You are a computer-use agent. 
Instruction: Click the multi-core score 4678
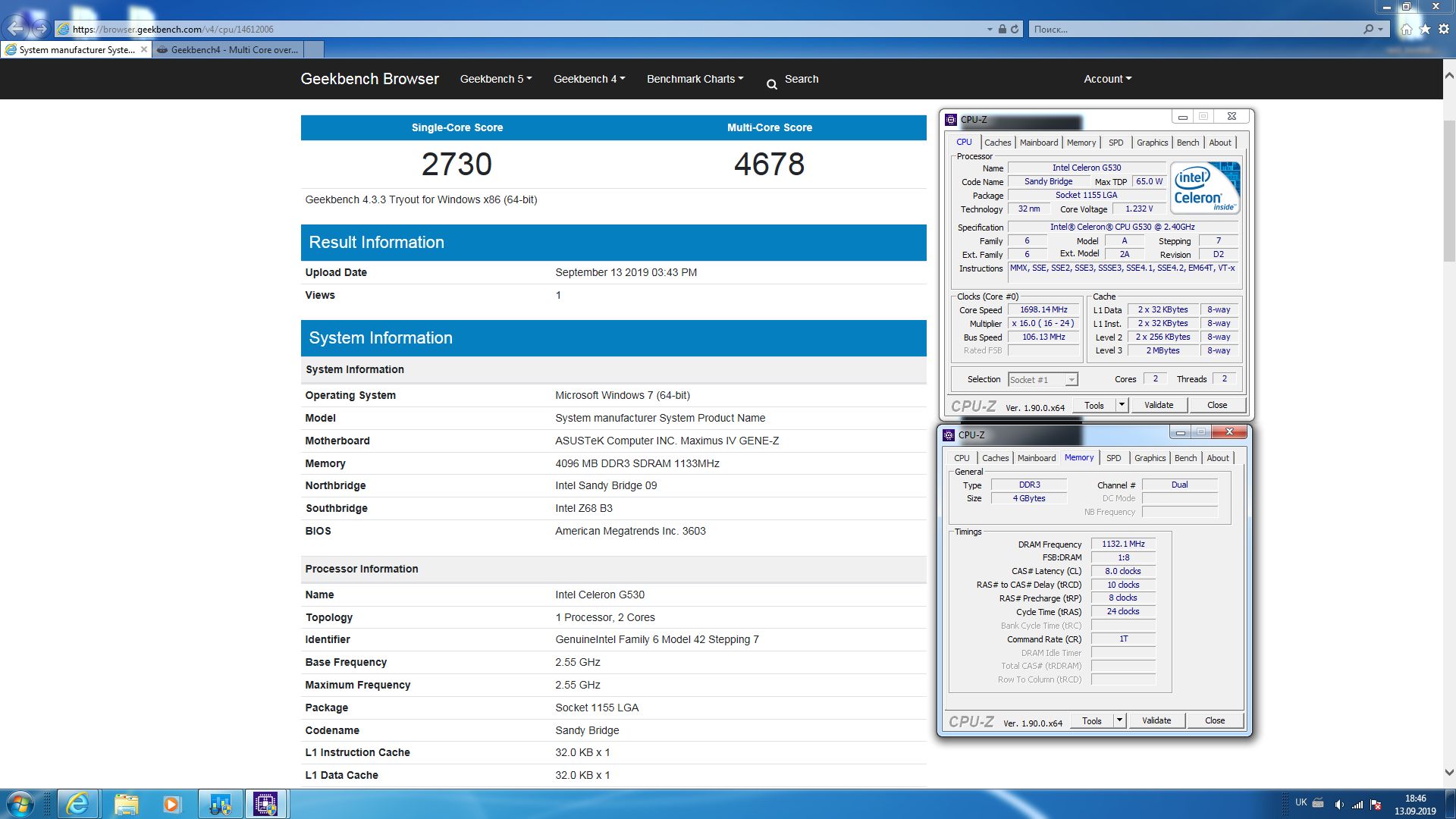769,165
